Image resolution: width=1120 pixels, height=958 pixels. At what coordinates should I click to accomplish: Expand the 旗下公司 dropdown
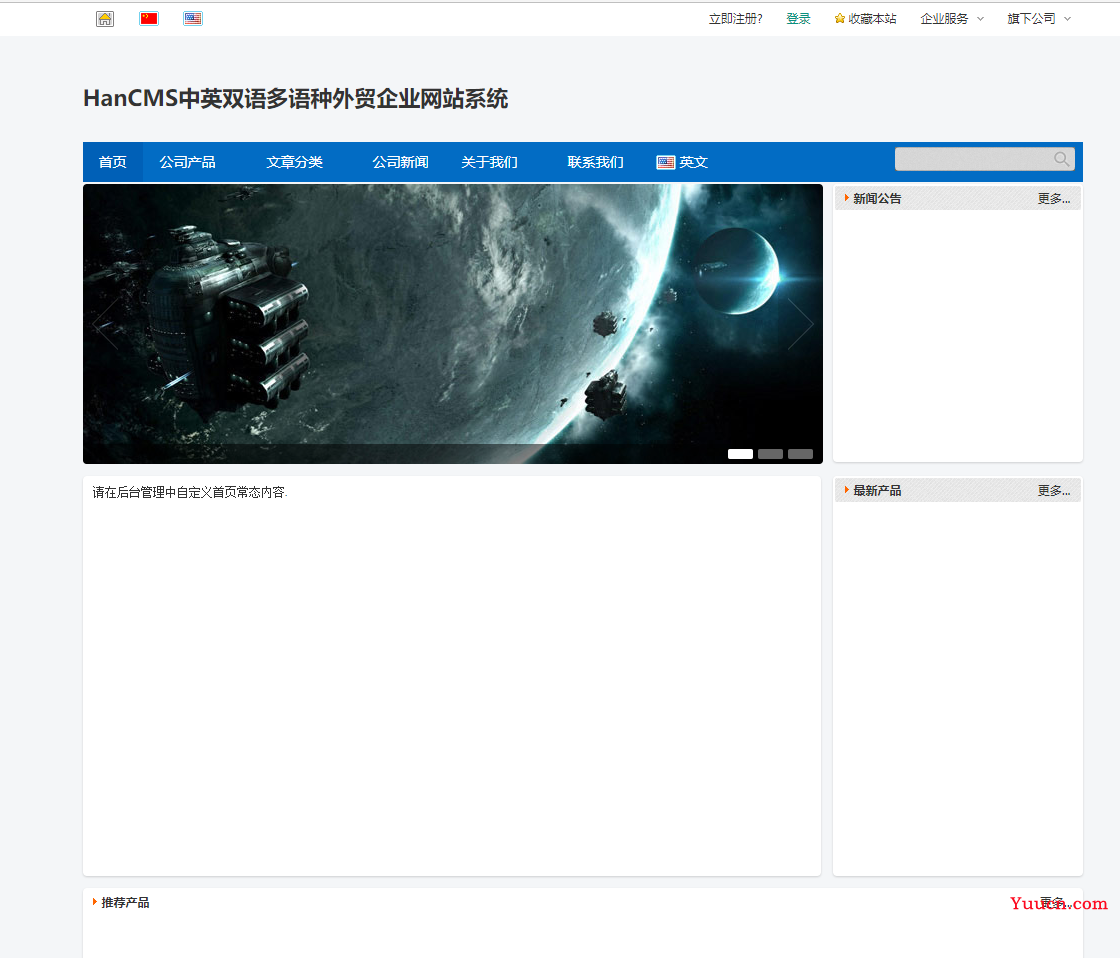1039,19
